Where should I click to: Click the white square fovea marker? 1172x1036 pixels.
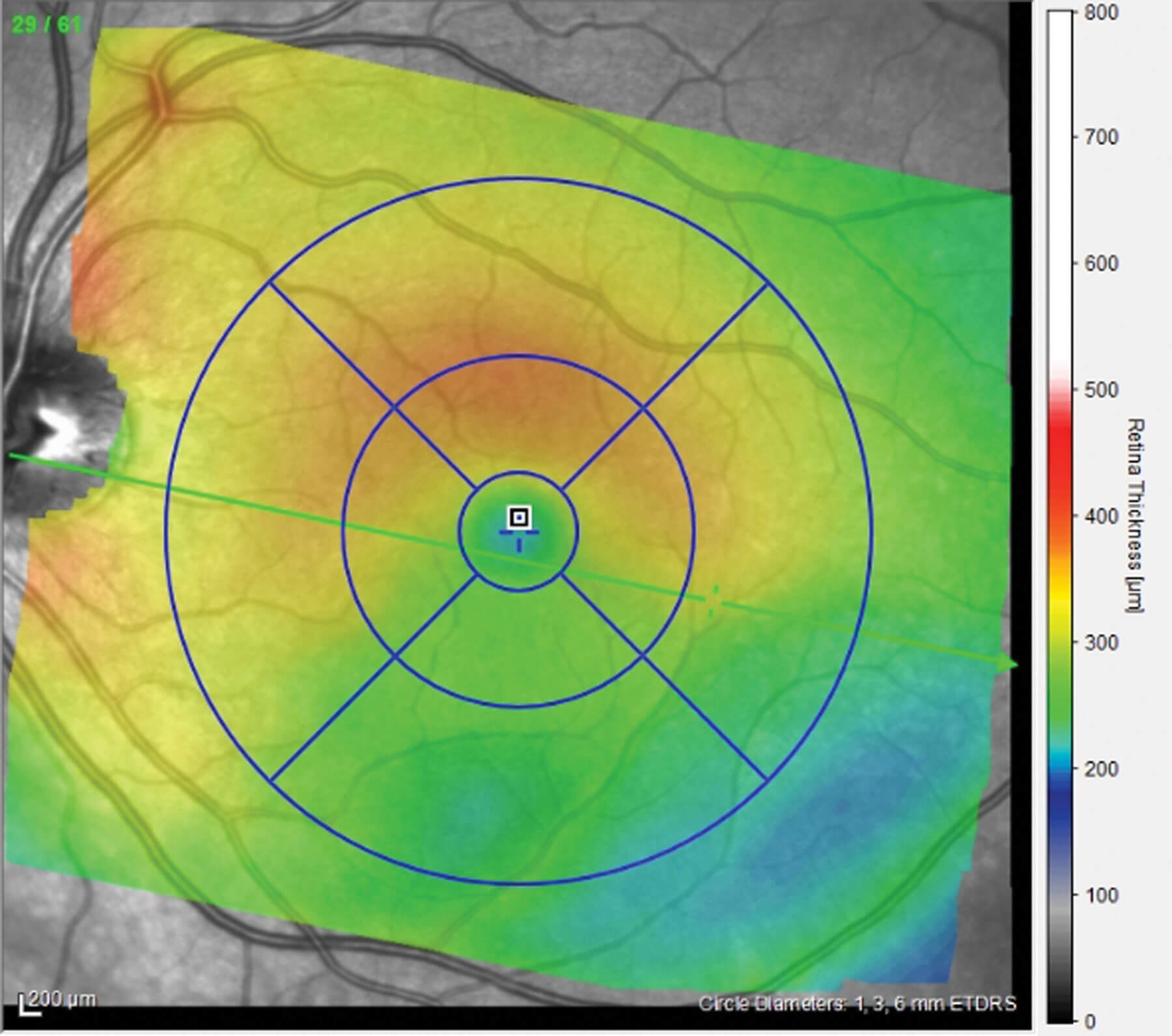click(519, 518)
